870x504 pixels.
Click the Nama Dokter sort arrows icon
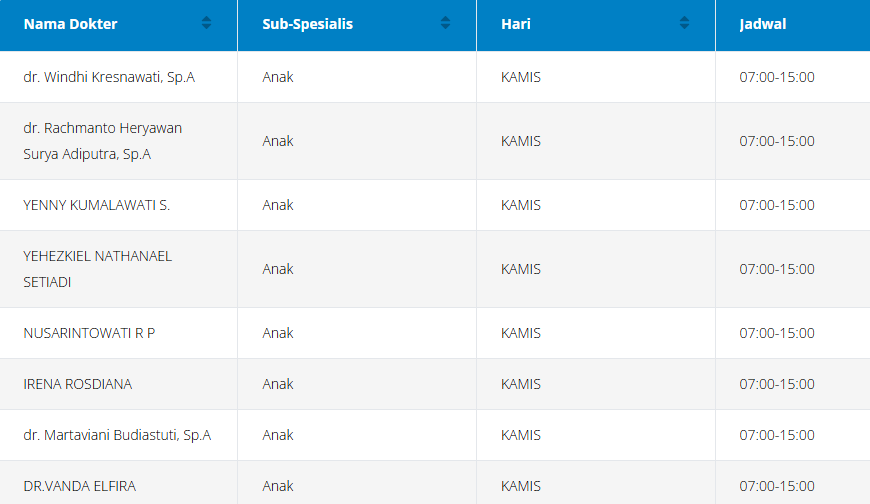[206, 23]
